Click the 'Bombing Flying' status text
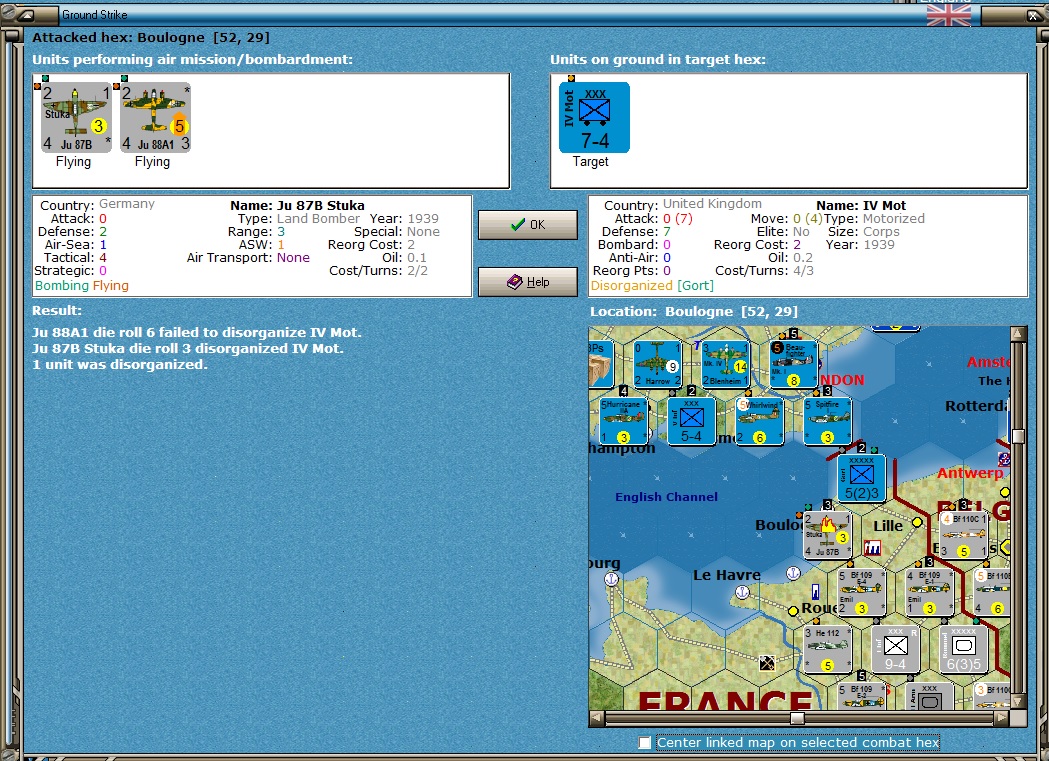 tap(82, 286)
